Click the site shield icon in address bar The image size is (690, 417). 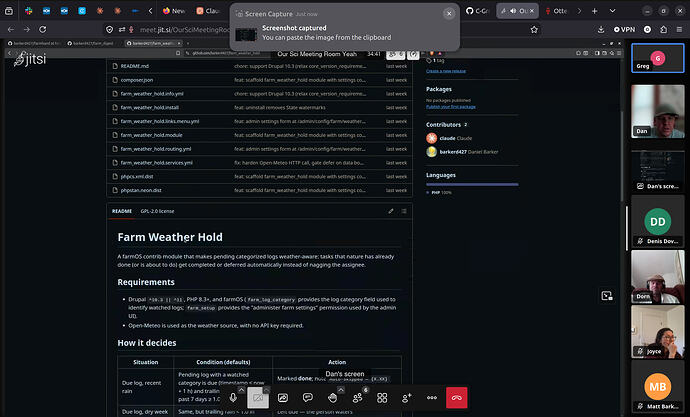pyautogui.click(x=110, y=29)
